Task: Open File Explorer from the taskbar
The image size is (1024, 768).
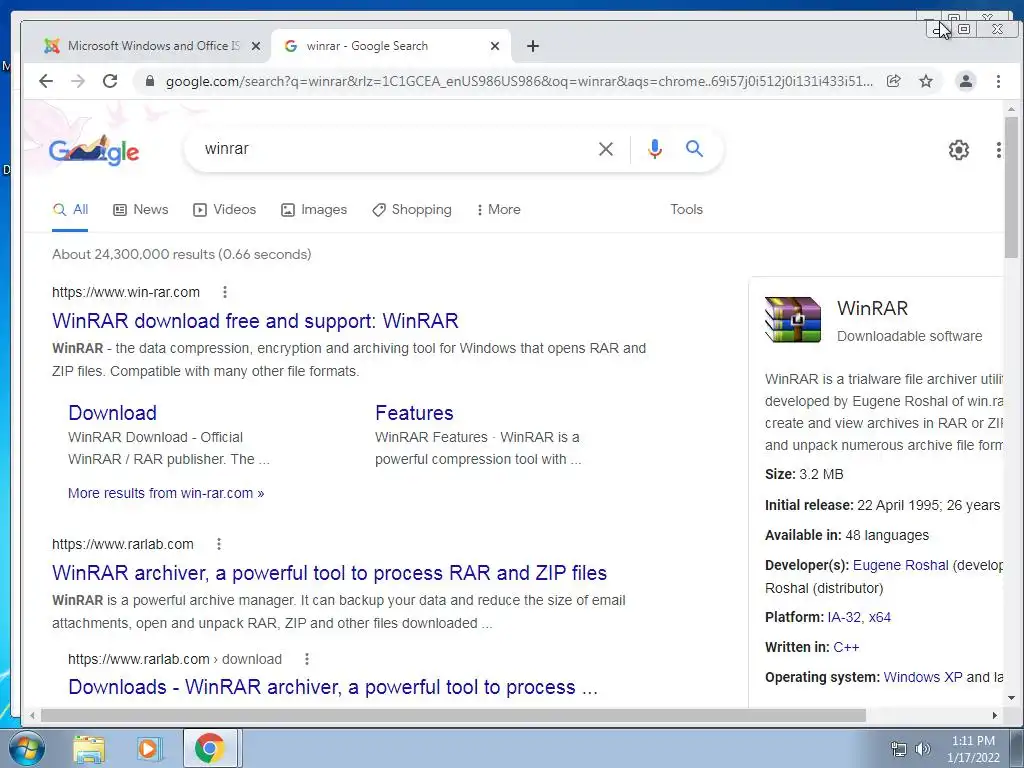Action: (89, 749)
